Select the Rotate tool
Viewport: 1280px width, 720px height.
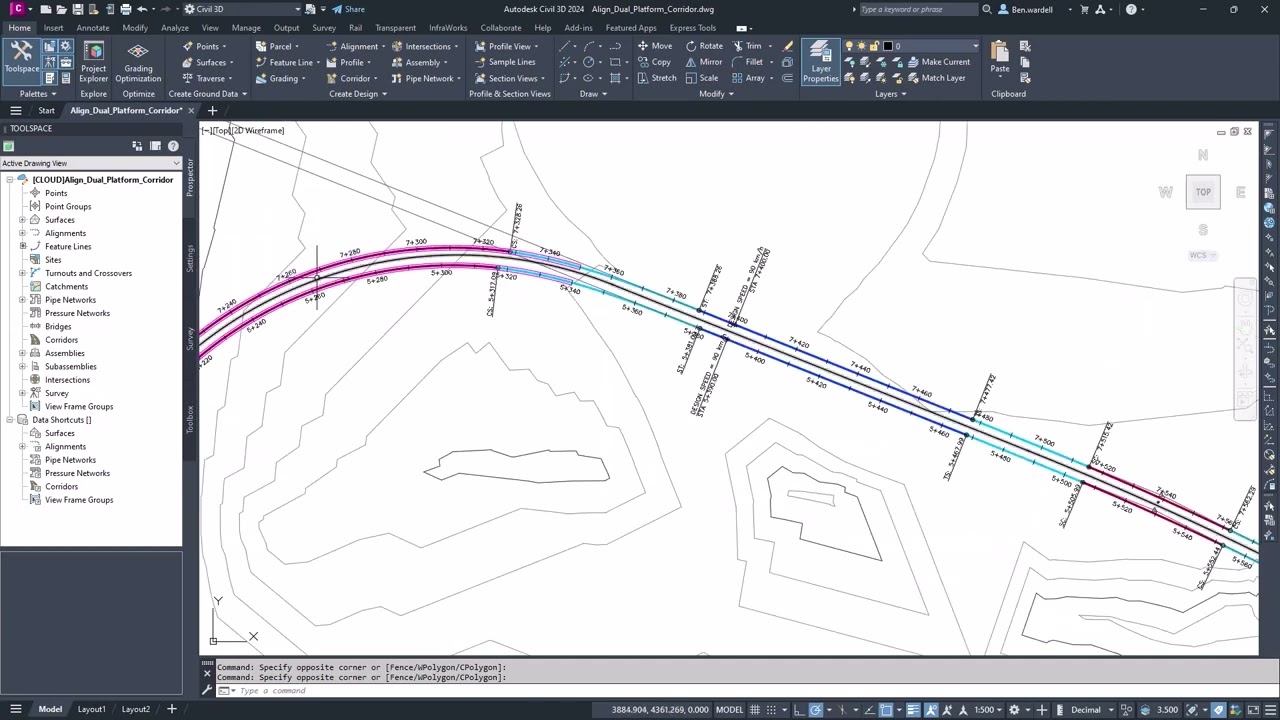tap(704, 46)
